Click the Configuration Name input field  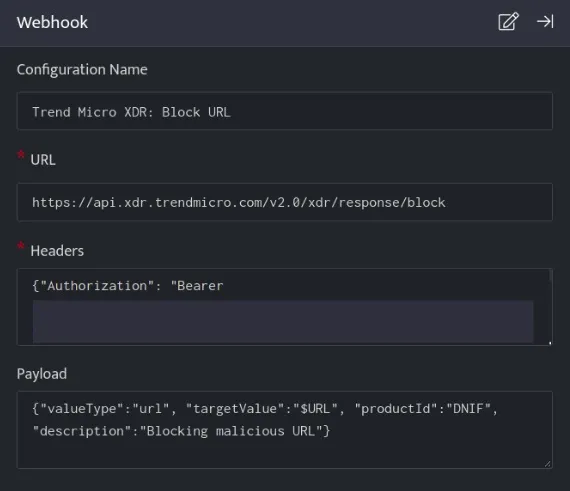pyautogui.click(x=285, y=111)
